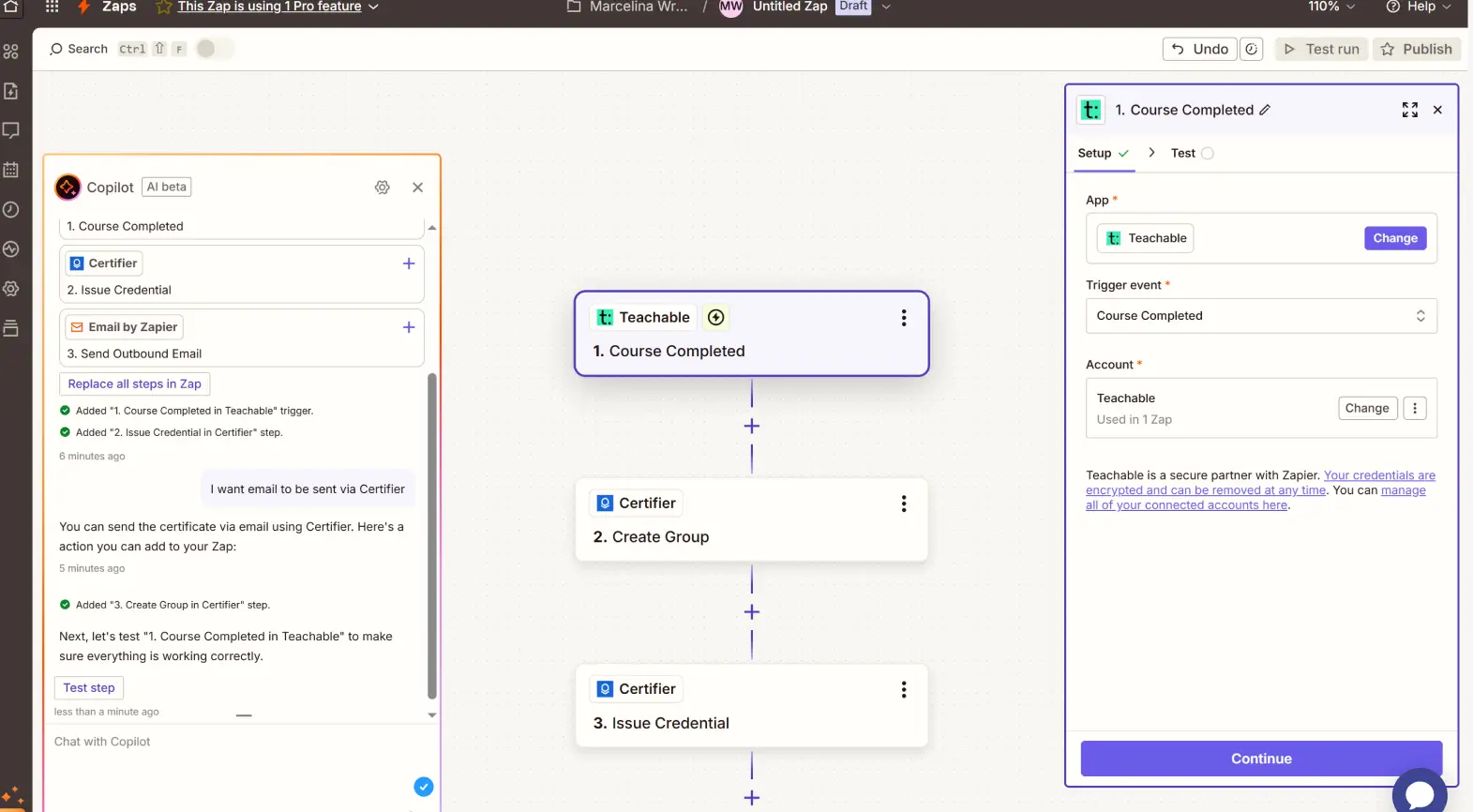Switch to the Setup tab
This screenshot has width=1473, height=812.
[x=1104, y=154]
